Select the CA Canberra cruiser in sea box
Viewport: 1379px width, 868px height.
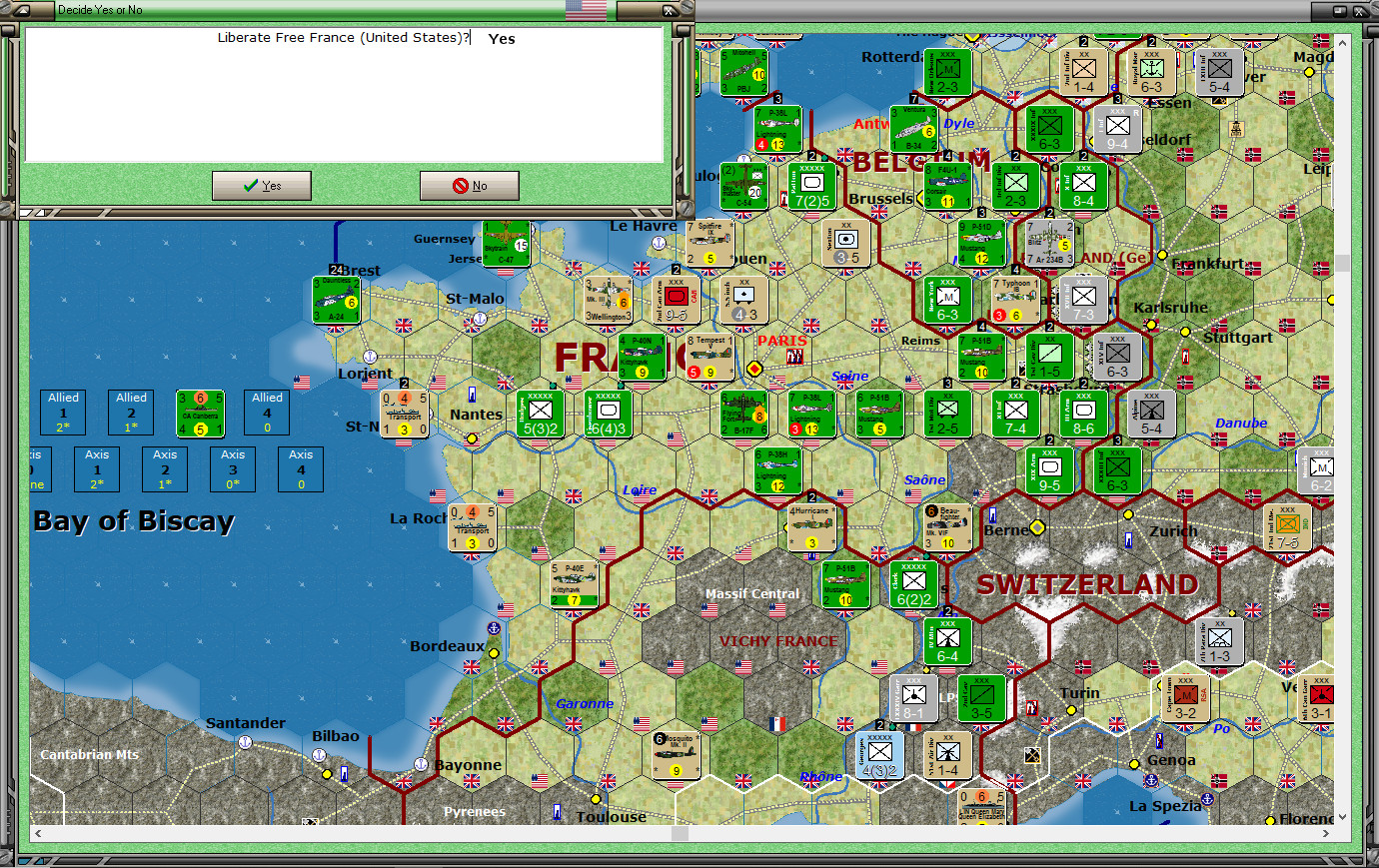coord(200,414)
